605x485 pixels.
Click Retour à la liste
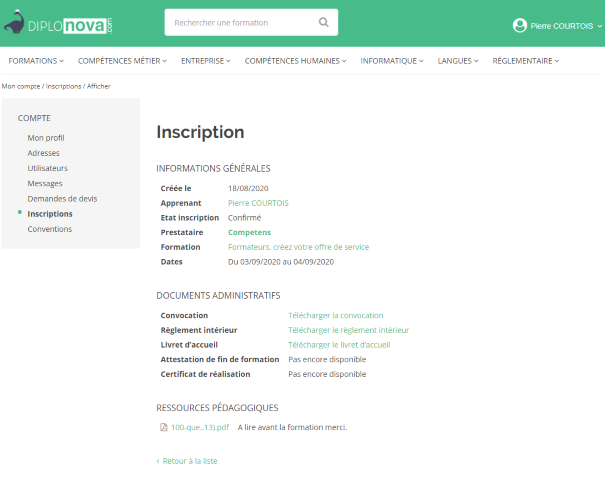(x=188, y=461)
